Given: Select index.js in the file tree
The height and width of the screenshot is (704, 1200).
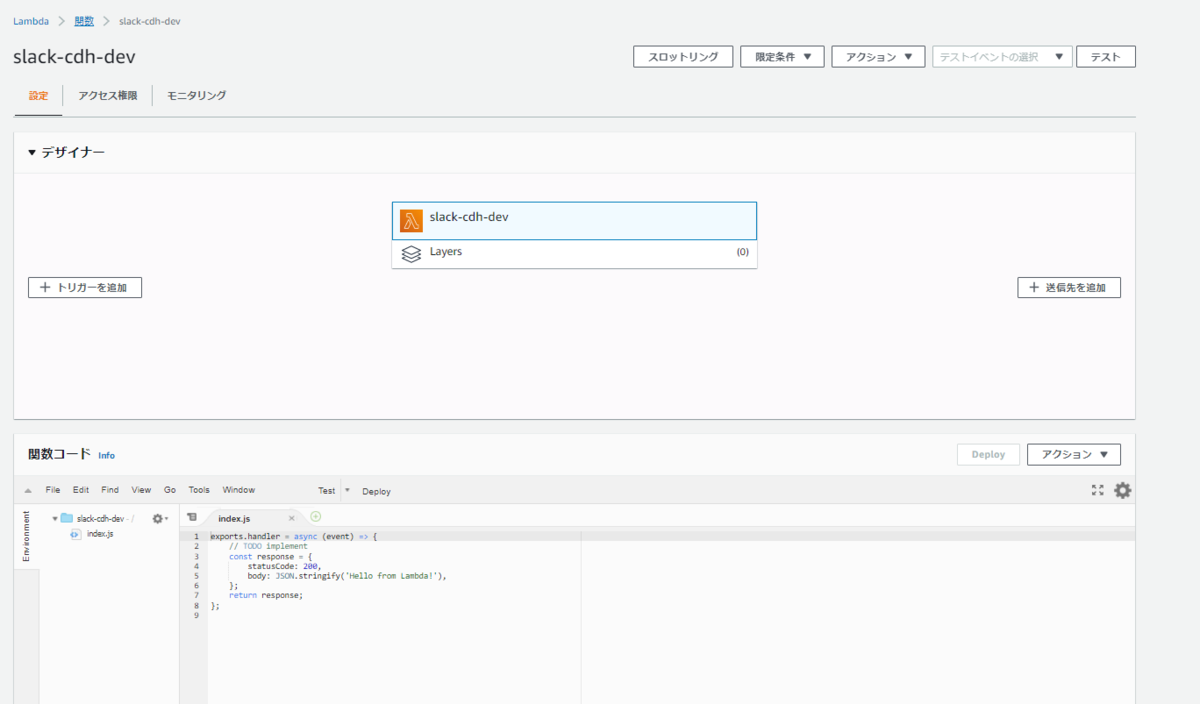Looking at the screenshot, I should pyautogui.click(x=100, y=534).
